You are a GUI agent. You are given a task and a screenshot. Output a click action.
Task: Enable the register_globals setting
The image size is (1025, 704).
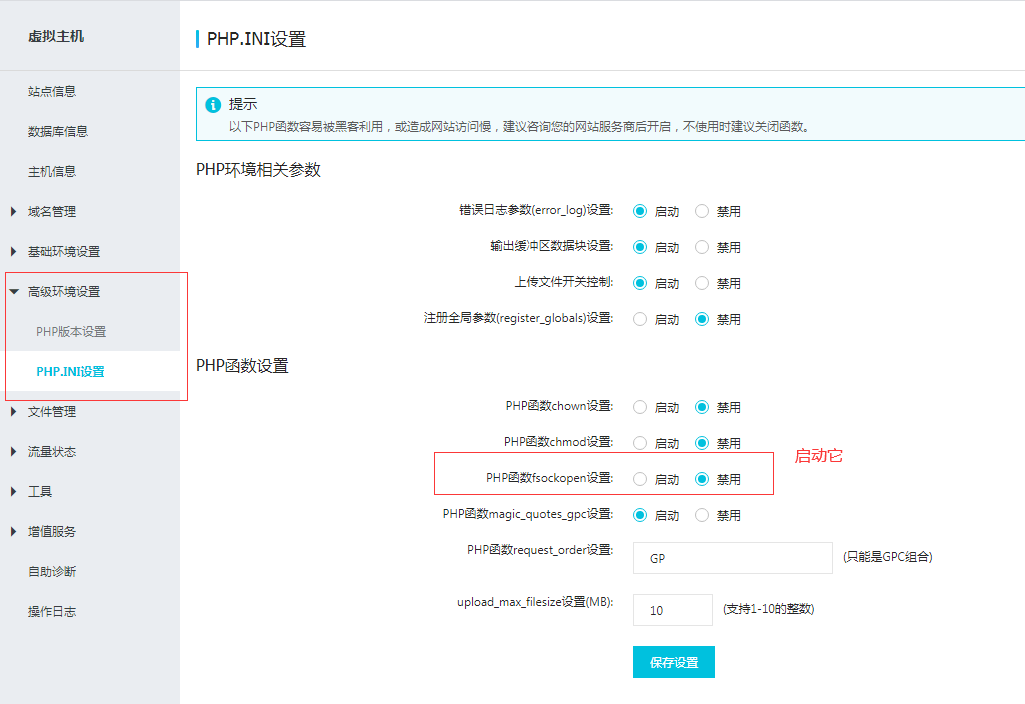640,319
